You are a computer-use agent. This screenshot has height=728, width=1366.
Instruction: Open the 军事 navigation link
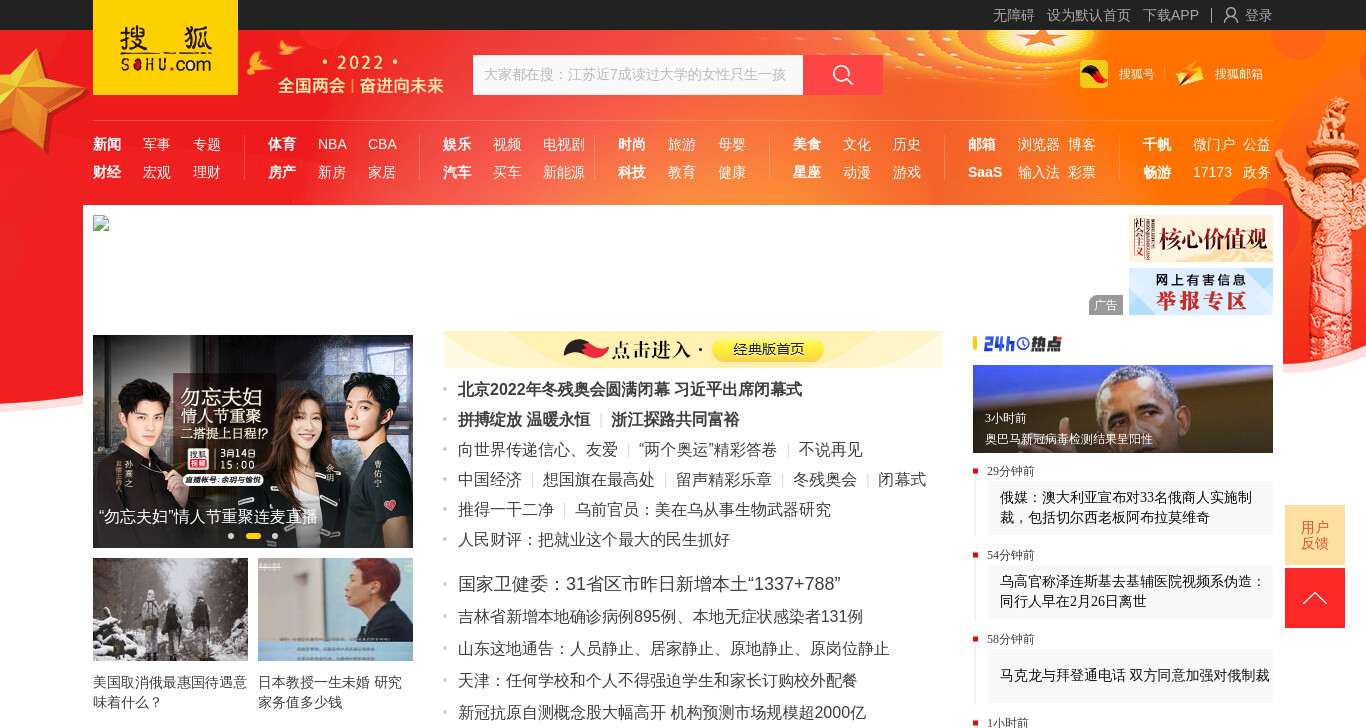157,144
